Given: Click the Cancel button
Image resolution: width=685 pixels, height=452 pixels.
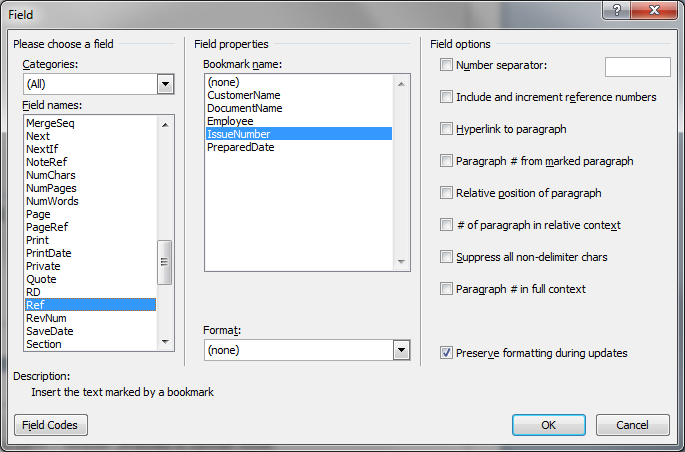Looking at the screenshot, I should pyautogui.click(x=633, y=425).
